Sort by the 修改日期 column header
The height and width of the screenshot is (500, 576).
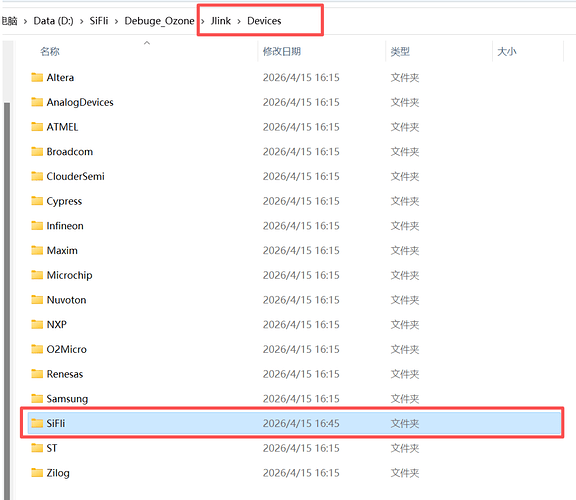(x=282, y=51)
